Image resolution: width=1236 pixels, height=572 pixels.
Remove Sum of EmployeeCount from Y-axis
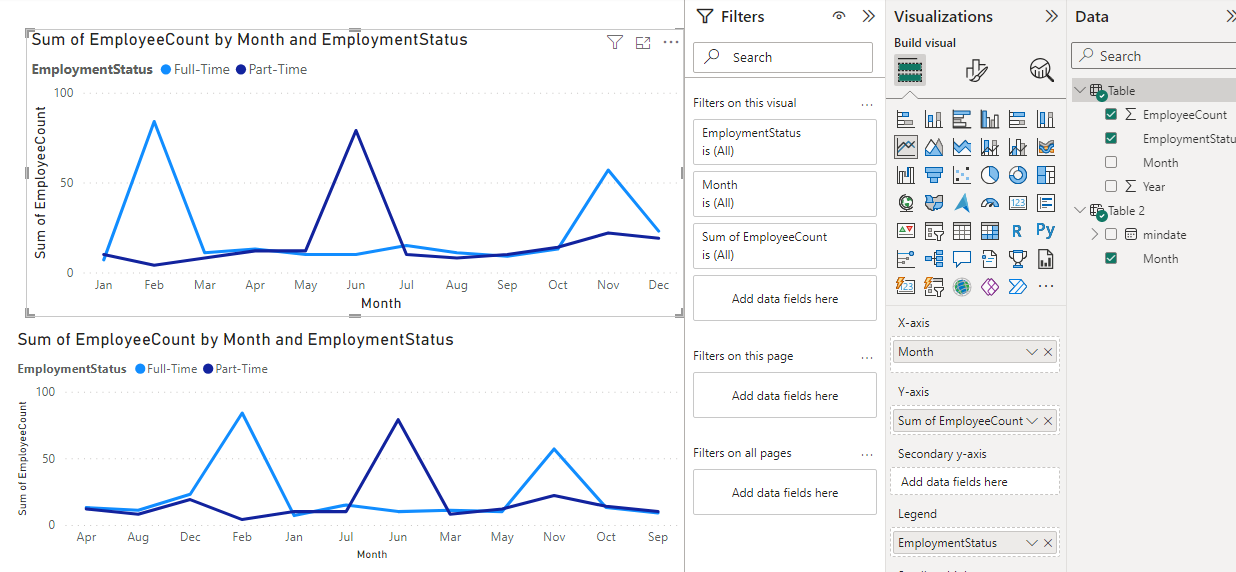[1048, 421]
